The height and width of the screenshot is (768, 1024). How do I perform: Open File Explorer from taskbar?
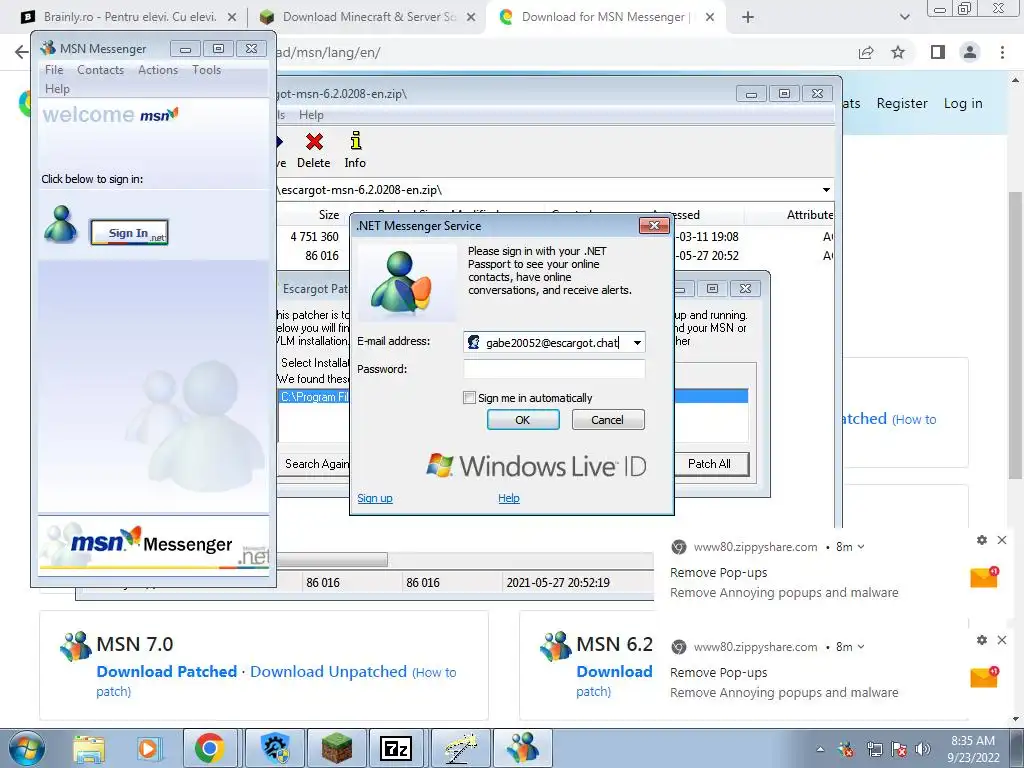(x=89, y=748)
